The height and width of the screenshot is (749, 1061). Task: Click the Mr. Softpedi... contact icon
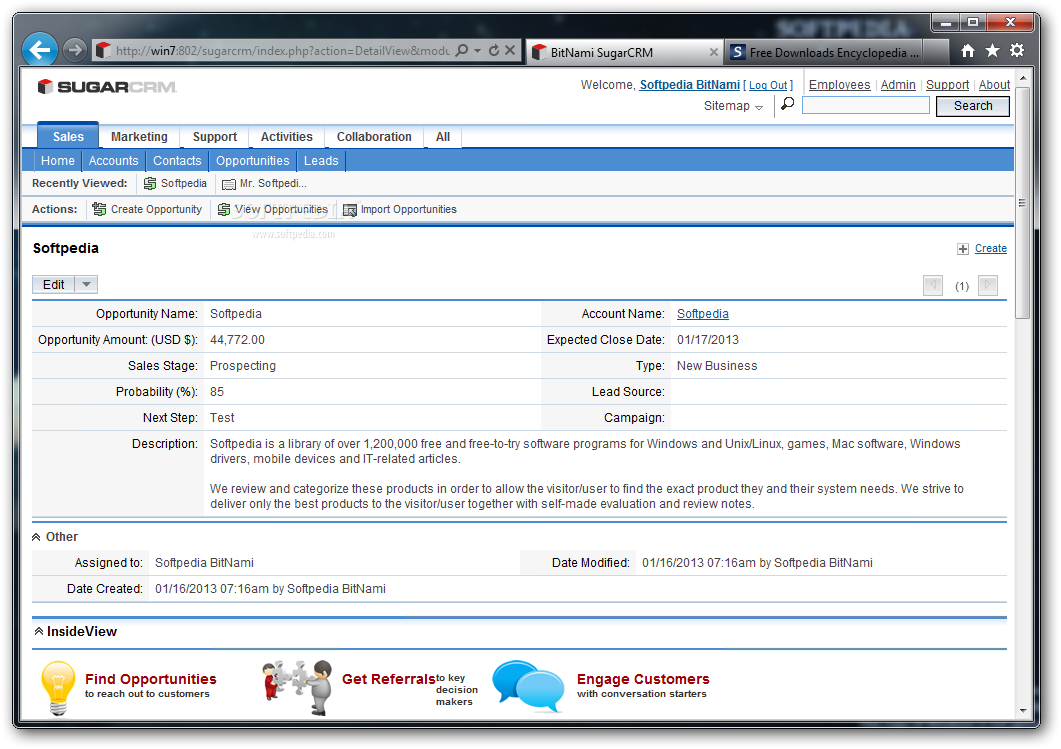pos(229,184)
